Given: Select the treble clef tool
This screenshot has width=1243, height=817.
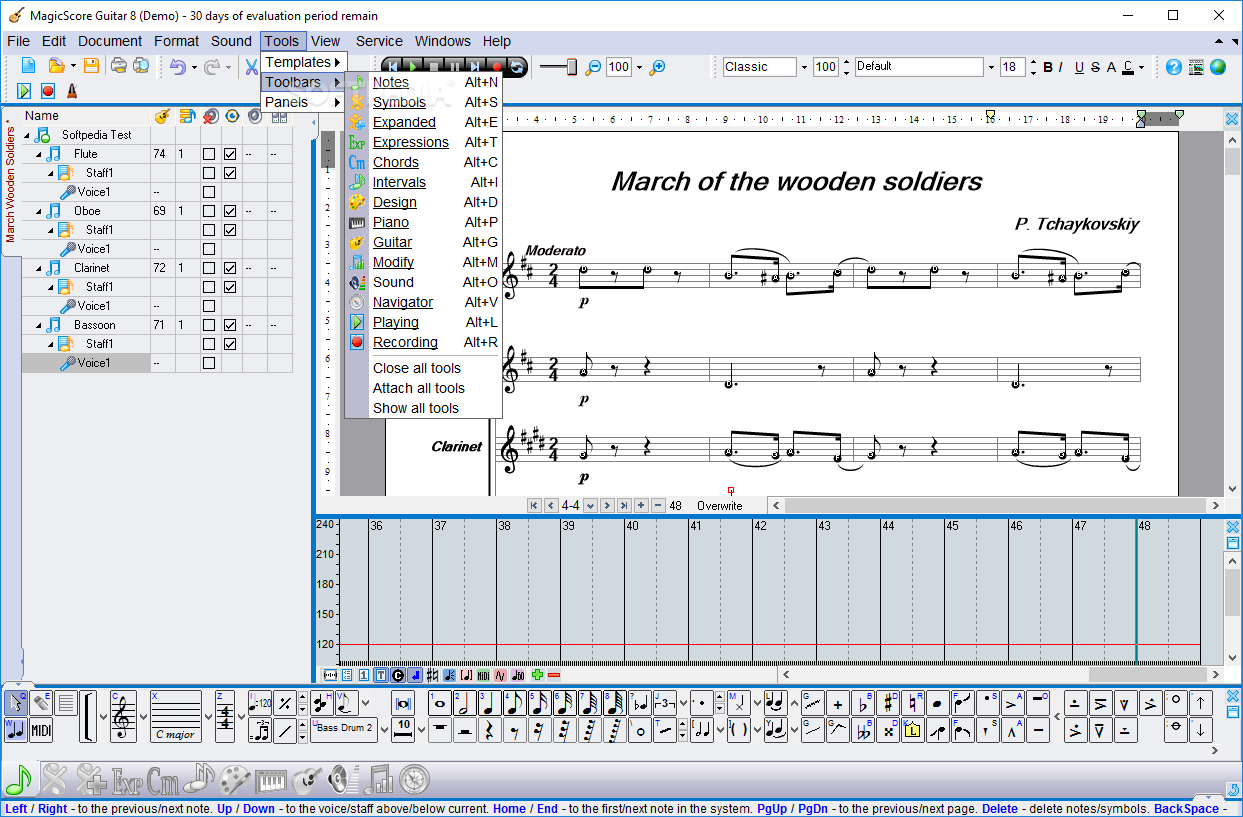Looking at the screenshot, I should (123, 717).
